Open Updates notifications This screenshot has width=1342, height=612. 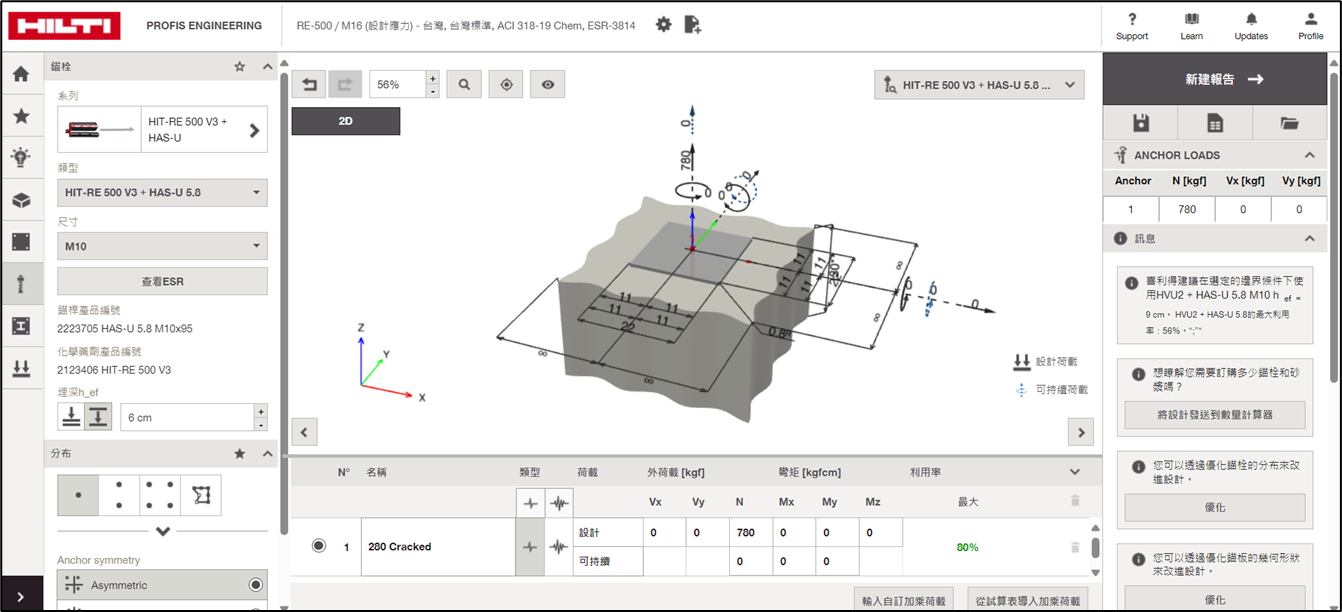tap(1251, 26)
